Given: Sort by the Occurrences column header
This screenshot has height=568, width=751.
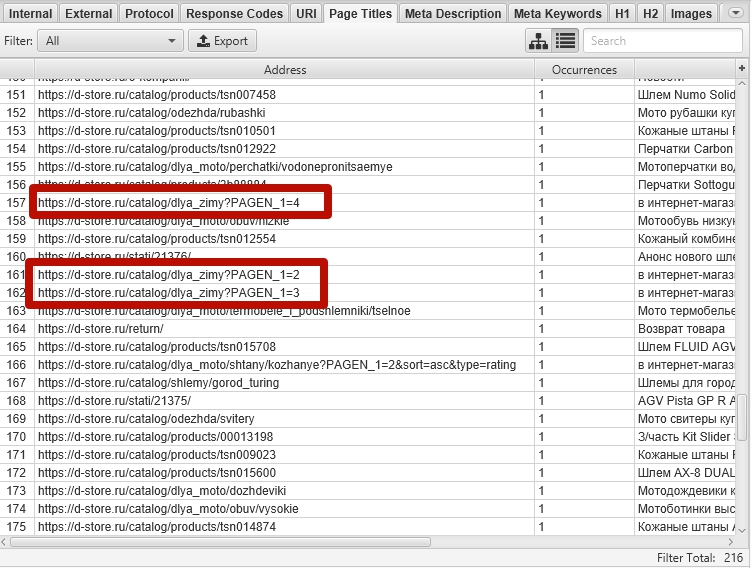Looking at the screenshot, I should click(x=584, y=69).
